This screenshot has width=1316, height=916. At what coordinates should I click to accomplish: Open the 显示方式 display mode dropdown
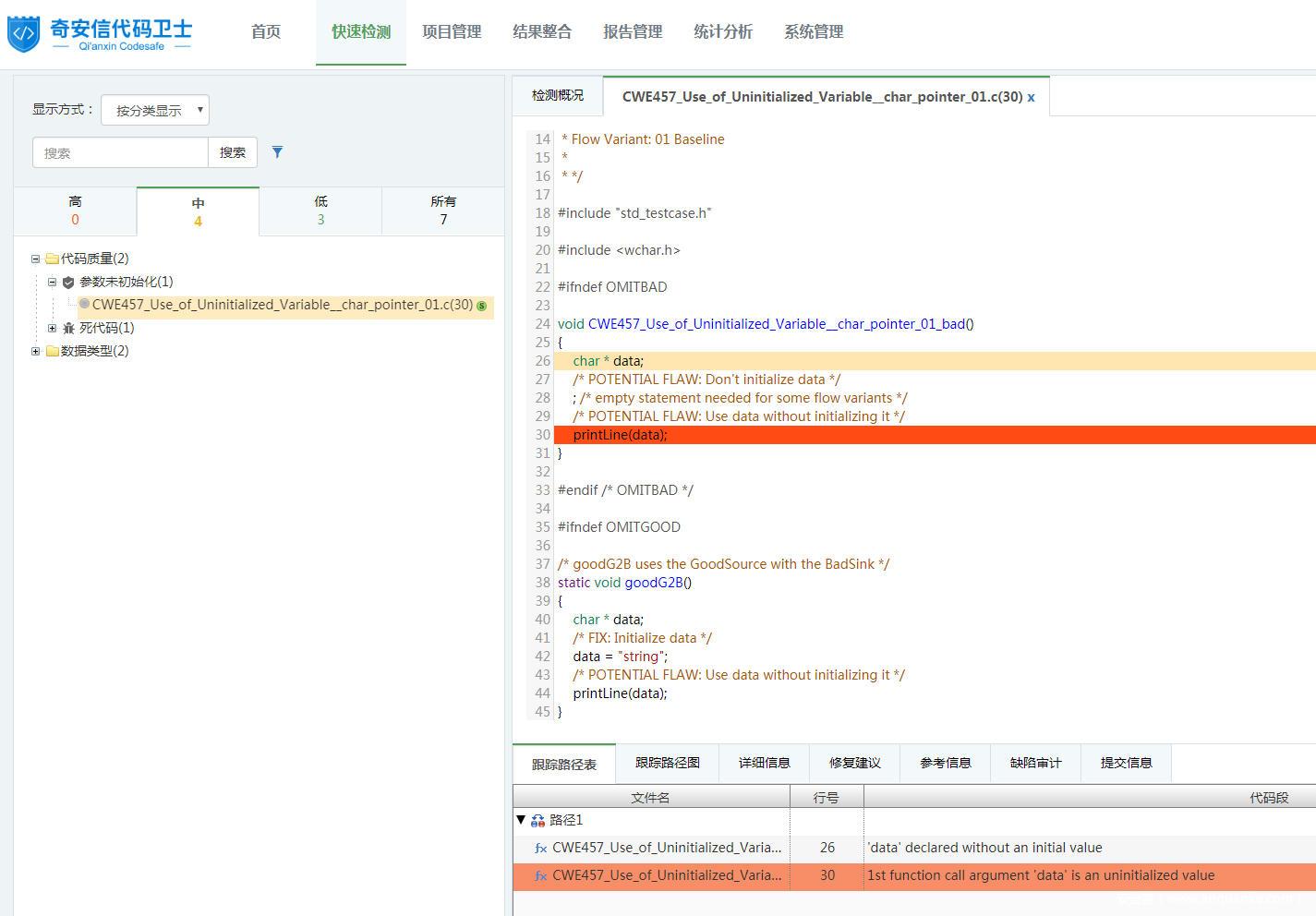click(x=155, y=110)
